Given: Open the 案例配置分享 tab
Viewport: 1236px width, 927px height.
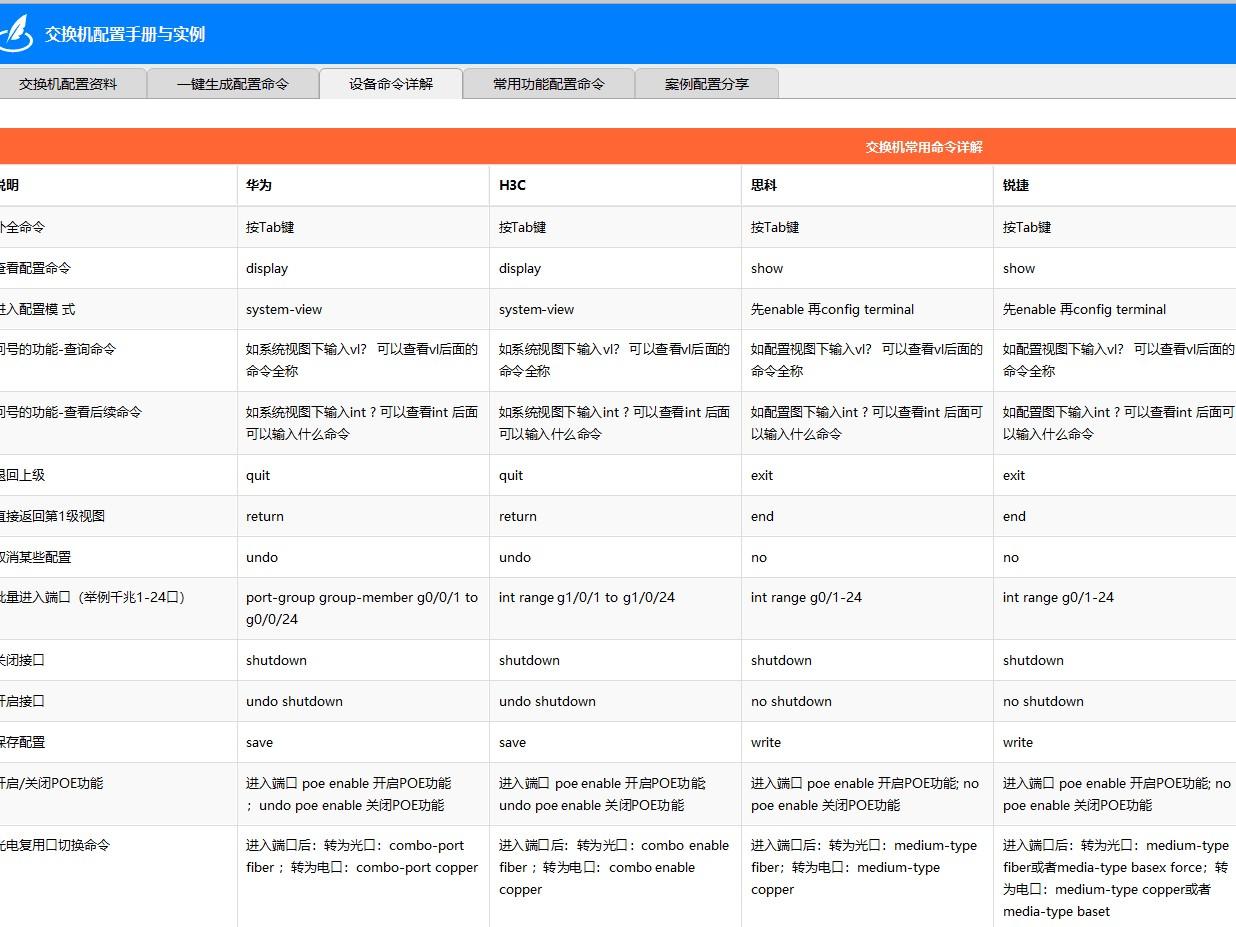Looking at the screenshot, I should pyautogui.click(x=706, y=84).
